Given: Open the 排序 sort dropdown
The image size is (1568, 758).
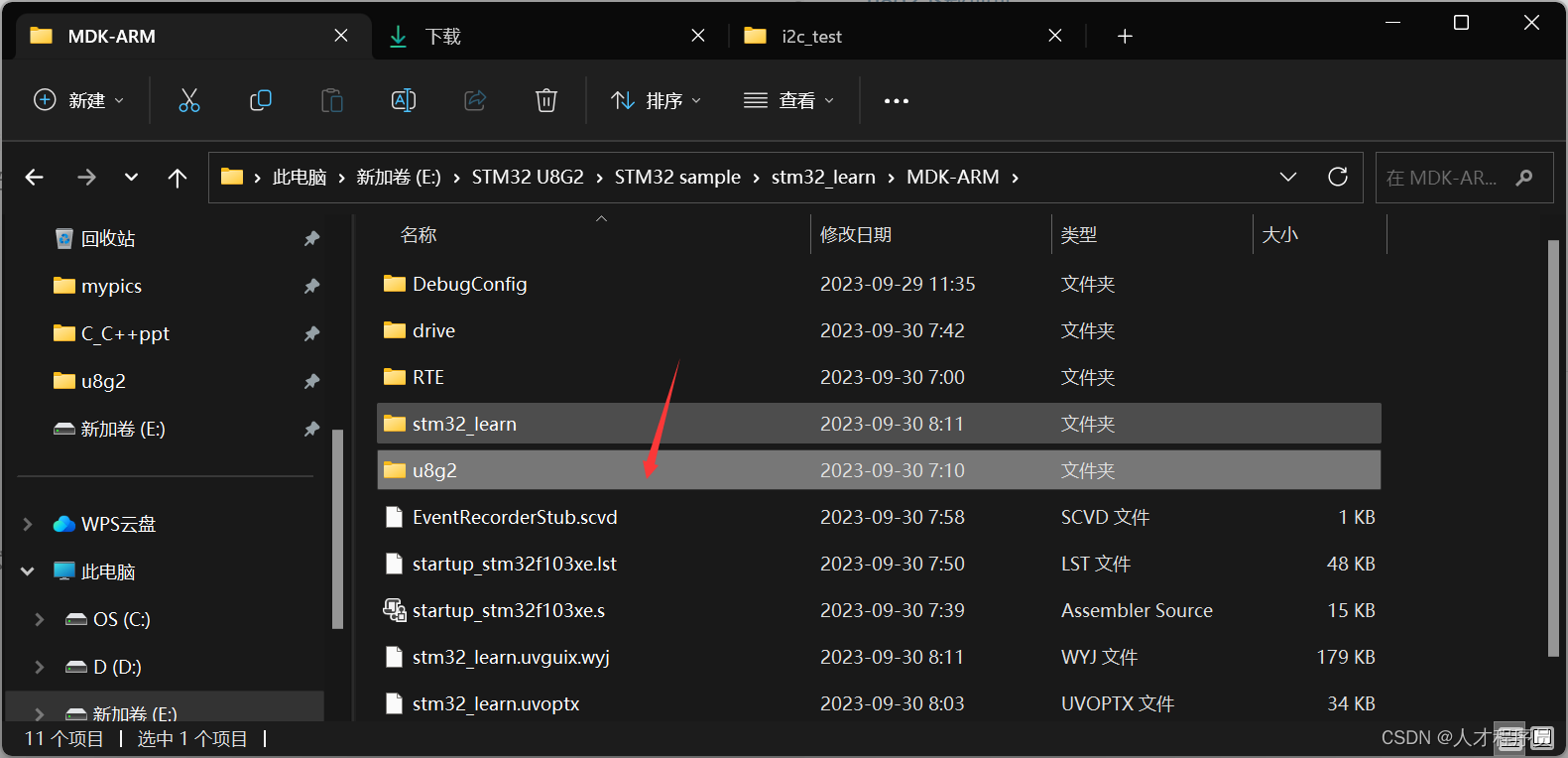Looking at the screenshot, I should coord(656,100).
